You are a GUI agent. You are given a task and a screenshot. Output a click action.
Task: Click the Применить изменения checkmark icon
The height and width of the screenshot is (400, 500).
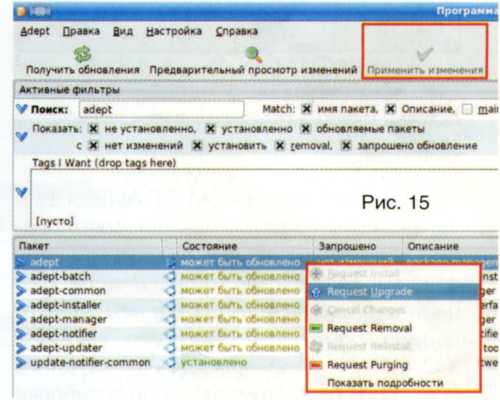point(424,54)
